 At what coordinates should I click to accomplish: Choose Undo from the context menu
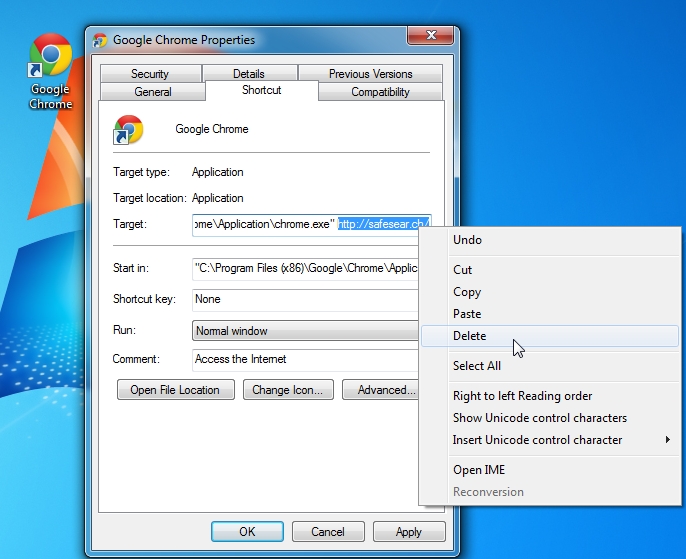[x=550, y=240]
